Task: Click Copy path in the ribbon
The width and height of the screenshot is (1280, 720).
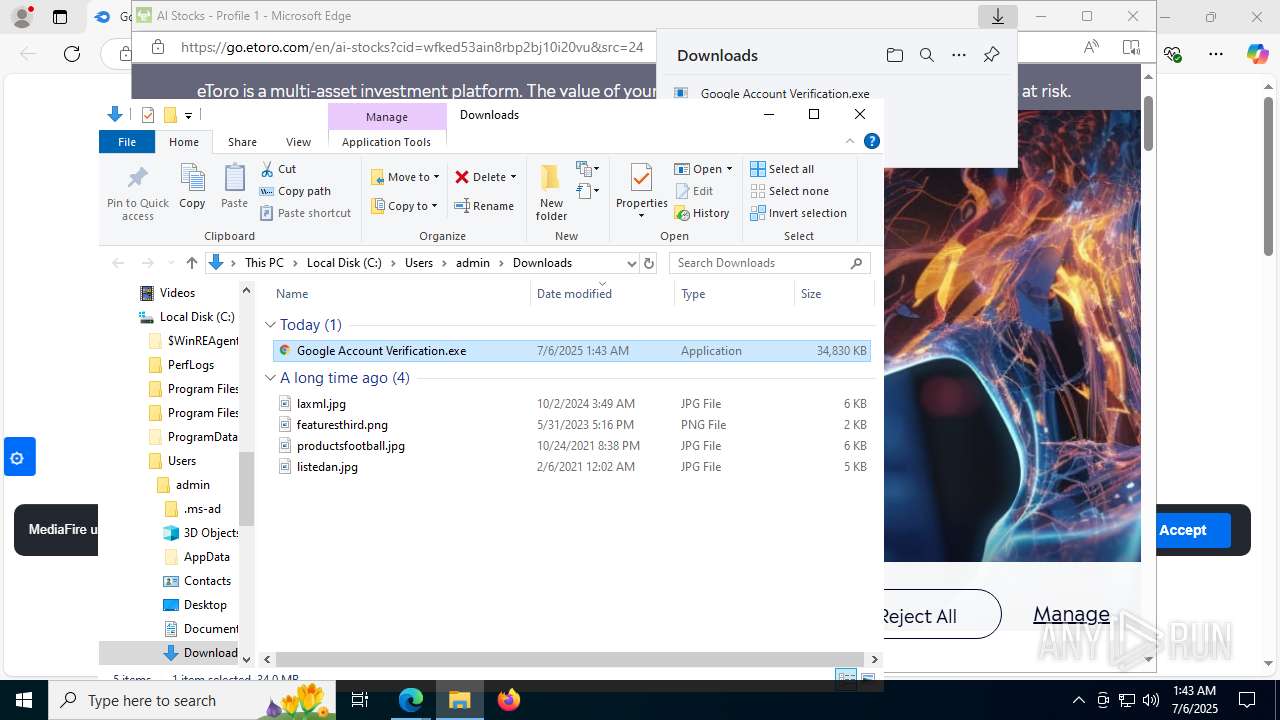Action: tap(295, 191)
